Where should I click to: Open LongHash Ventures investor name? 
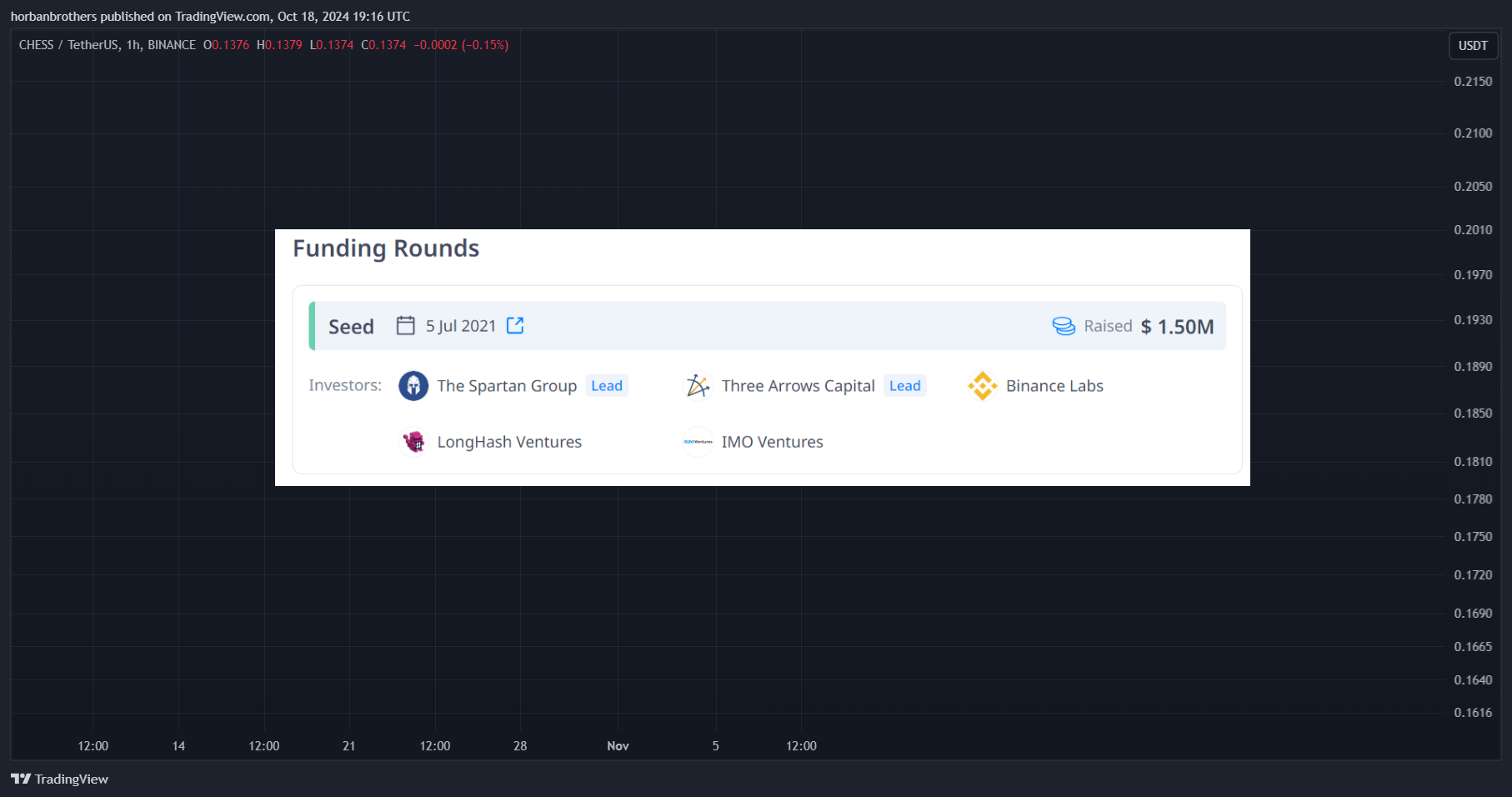(509, 442)
